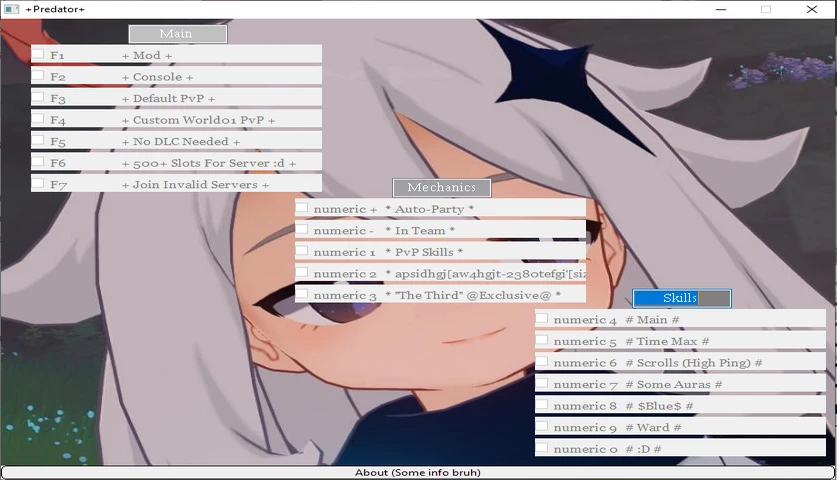Check numeric 3 The Third Exclusive checkbox

(x=302, y=293)
